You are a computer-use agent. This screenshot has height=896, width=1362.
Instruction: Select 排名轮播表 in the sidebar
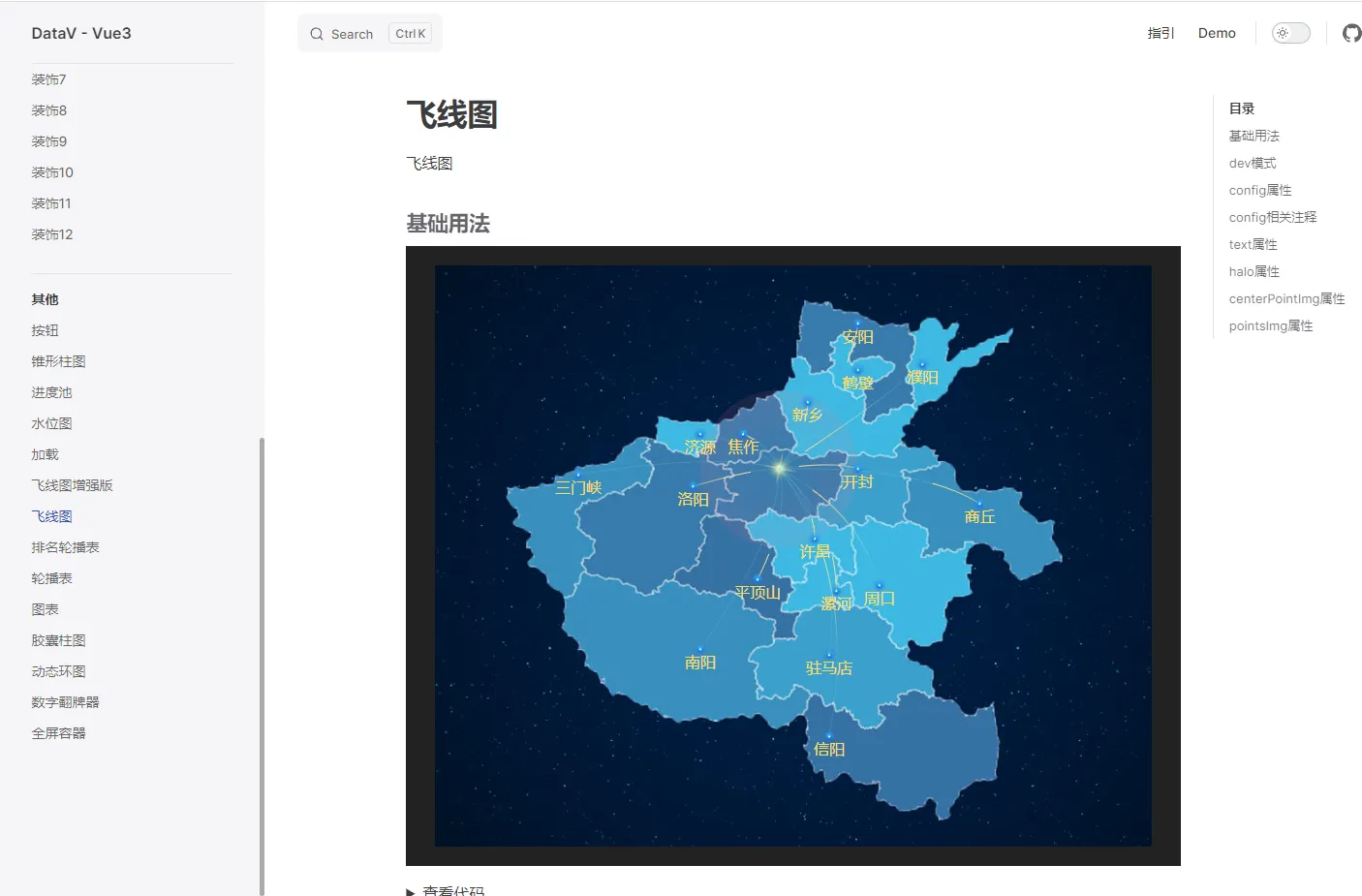[65, 547]
